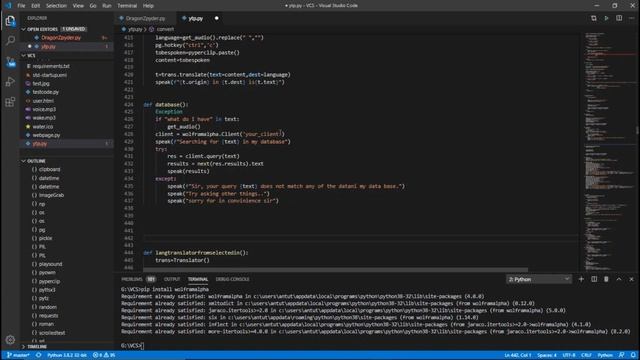Image resolution: width=640 pixels, height=360 pixels.
Task: Click the unsaved dot on ytp.py tab
Action: pyautogui.click(x=216, y=18)
